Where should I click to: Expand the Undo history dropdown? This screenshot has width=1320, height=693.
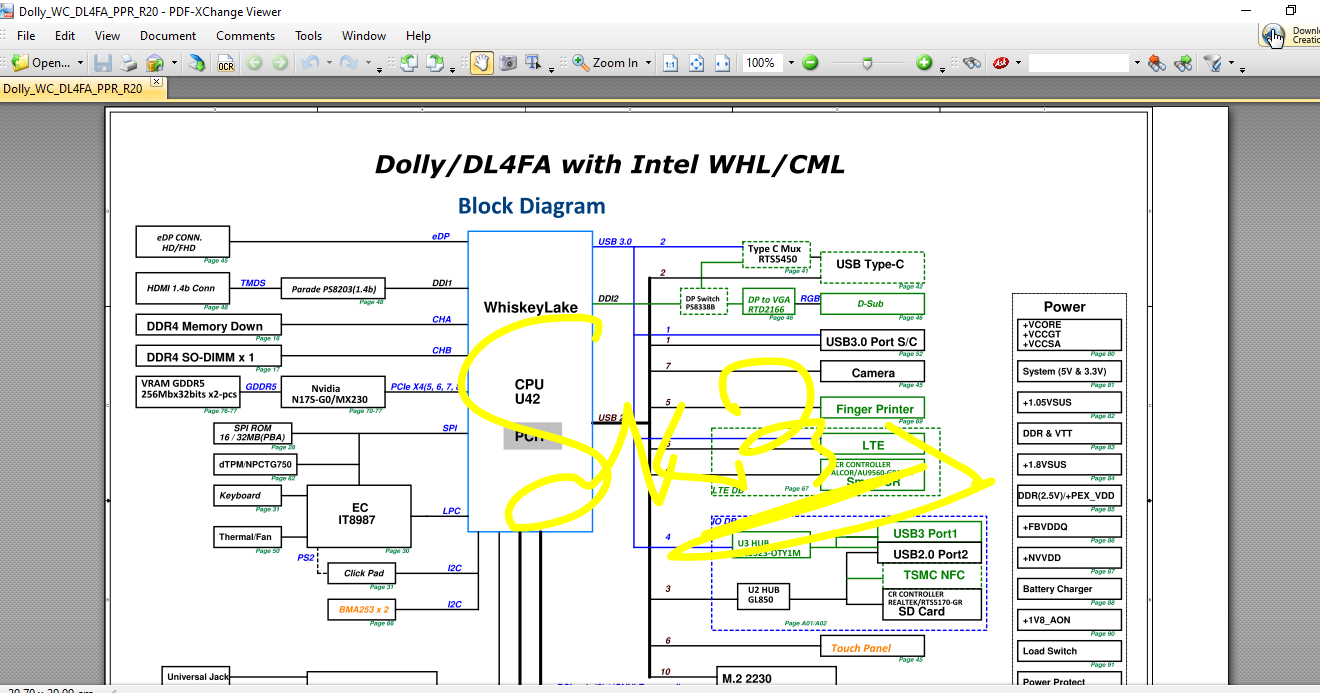329,62
